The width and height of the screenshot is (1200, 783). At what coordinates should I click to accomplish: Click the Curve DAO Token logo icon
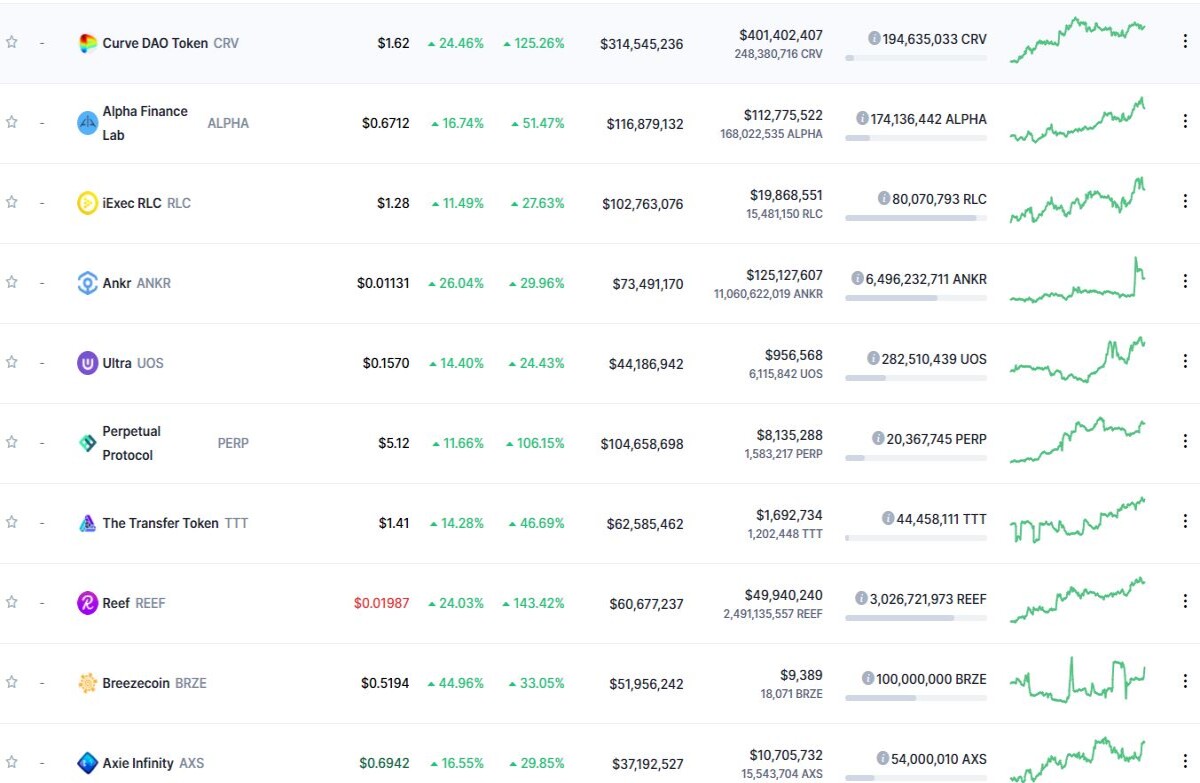click(x=88, y=43)
